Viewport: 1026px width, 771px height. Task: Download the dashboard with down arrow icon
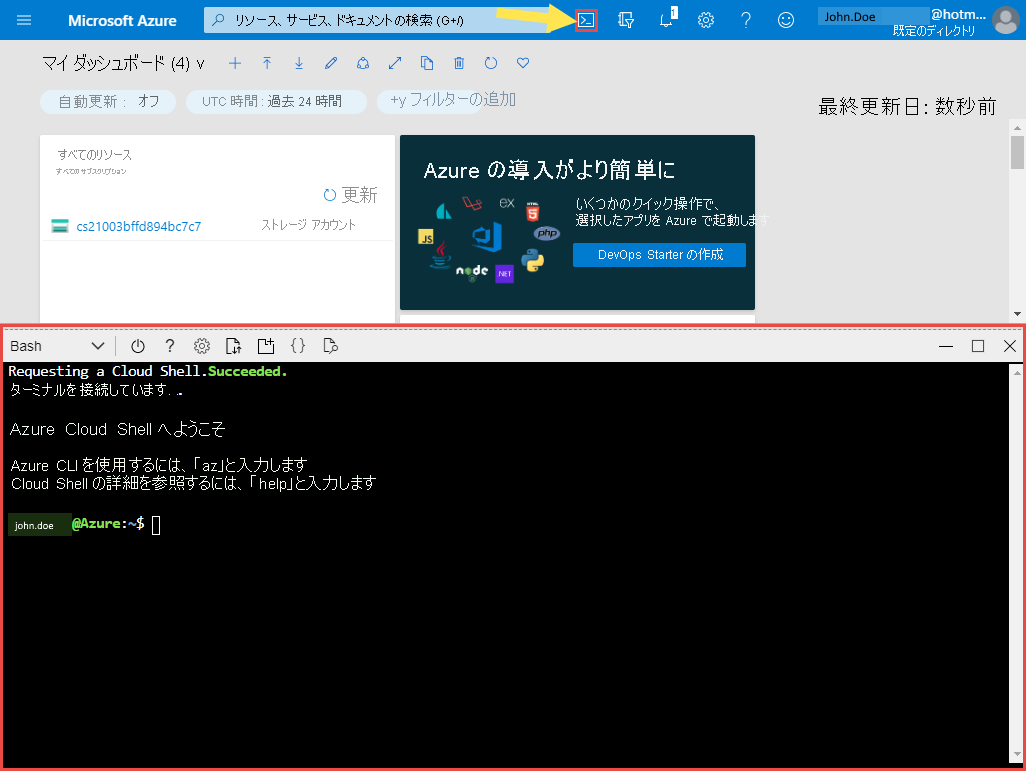[x=299, y=63]
